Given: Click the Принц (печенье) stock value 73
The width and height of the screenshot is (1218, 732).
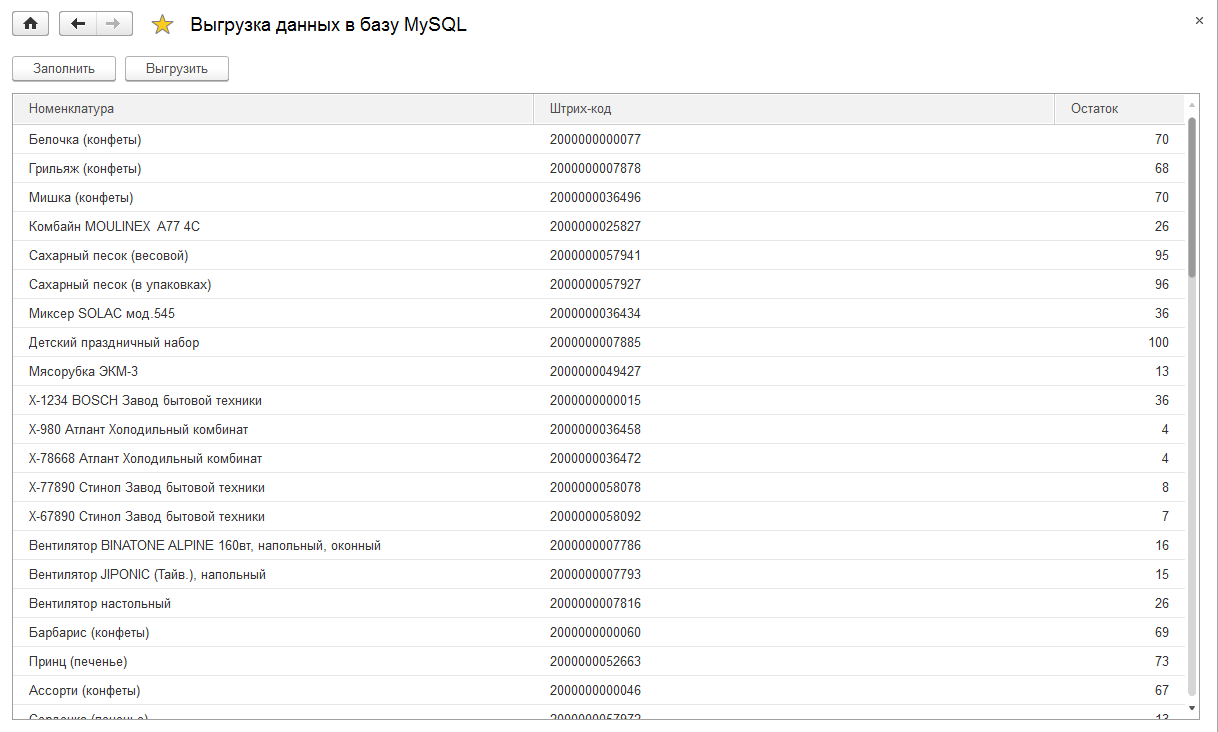Looking at the screenshot, I should click(1161, 662).
